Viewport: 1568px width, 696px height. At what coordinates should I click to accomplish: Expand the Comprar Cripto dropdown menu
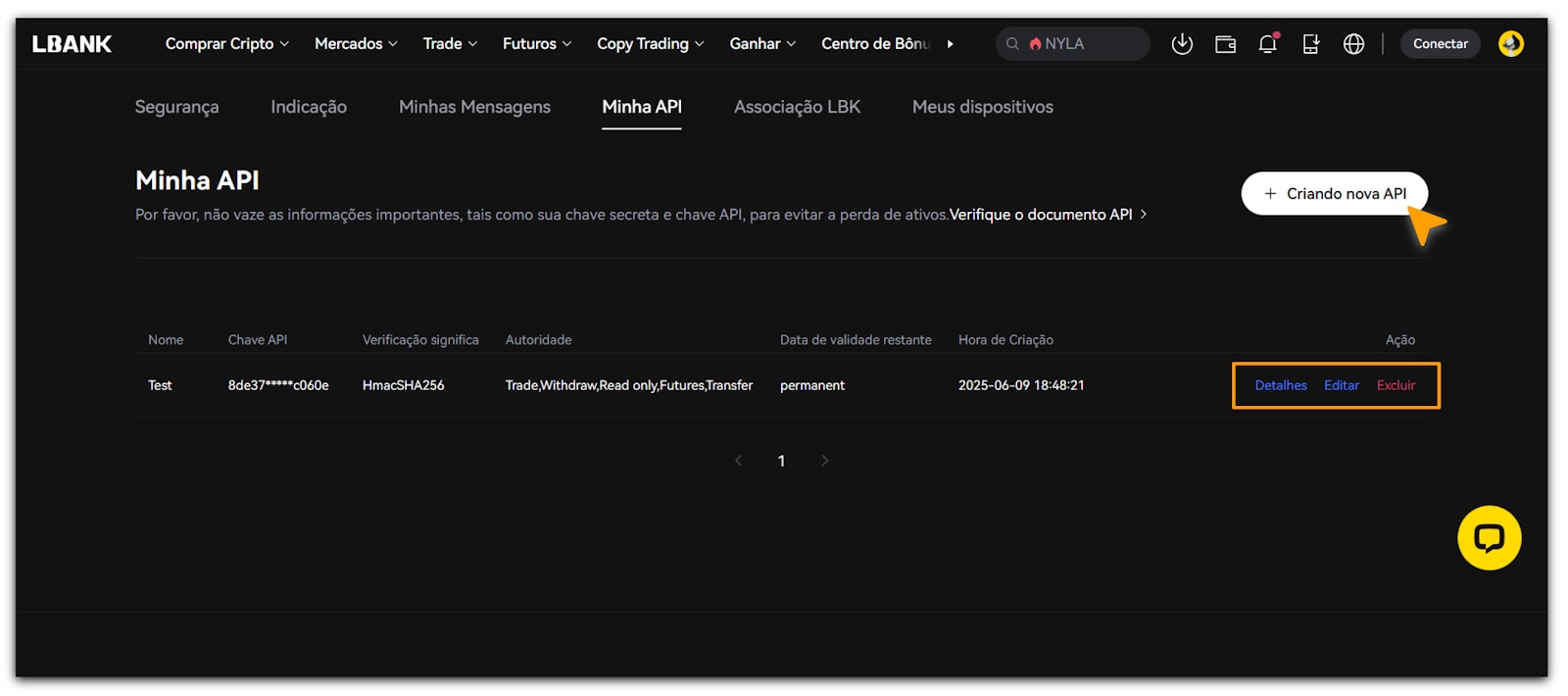pyautogui.click(x=226, y=44)
